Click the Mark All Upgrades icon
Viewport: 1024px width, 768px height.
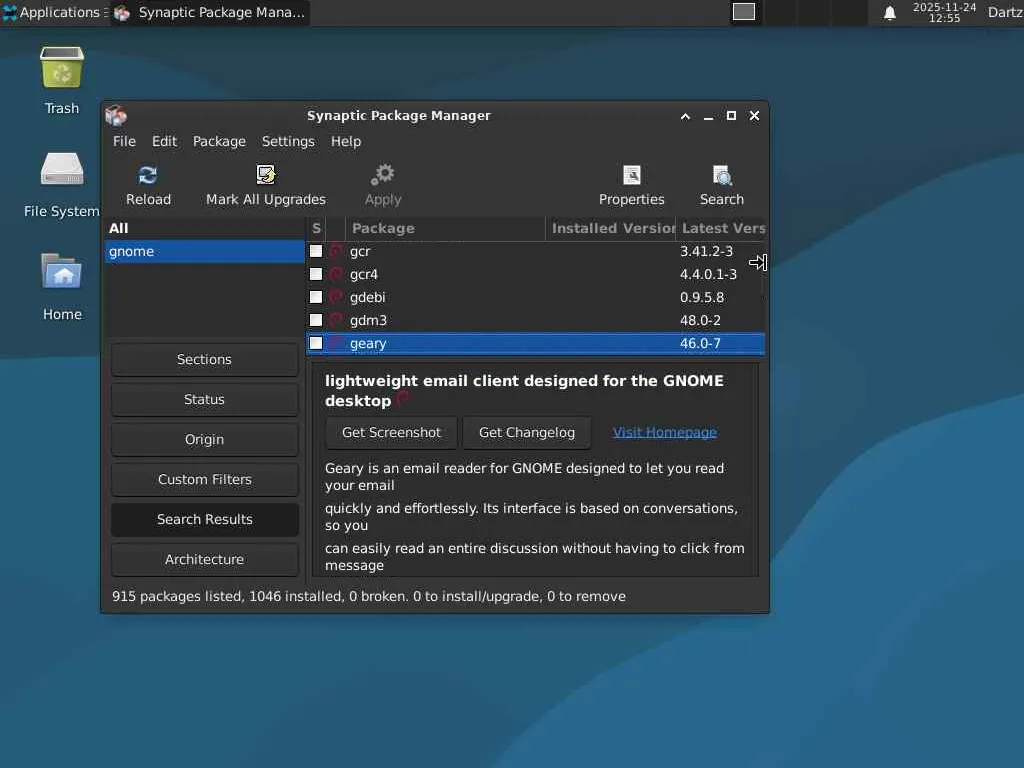pyautogui.click(x=266, y=174)
